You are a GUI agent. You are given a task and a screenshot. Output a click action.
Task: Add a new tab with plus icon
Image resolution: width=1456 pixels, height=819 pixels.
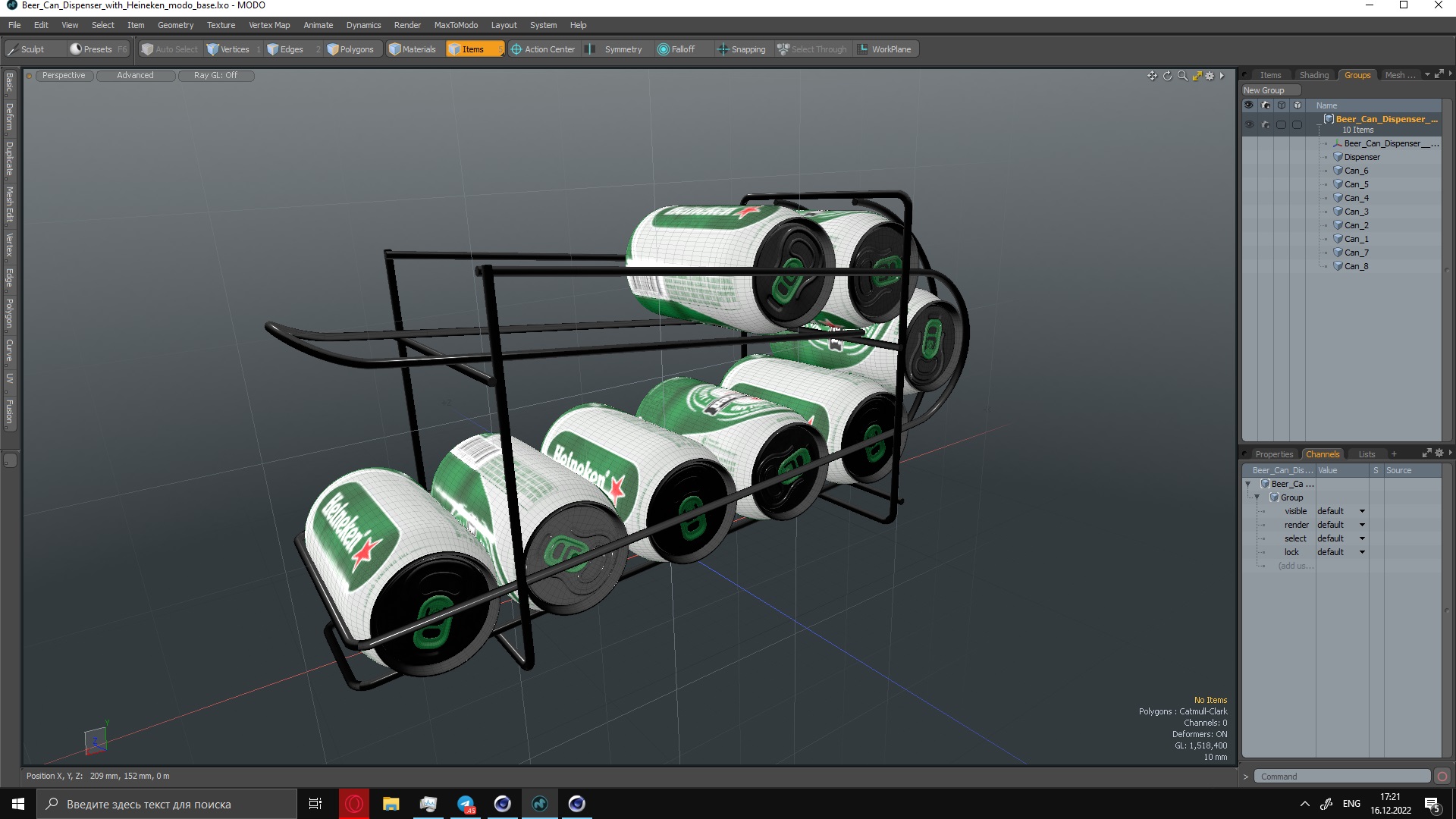(x=1394, y=454)
